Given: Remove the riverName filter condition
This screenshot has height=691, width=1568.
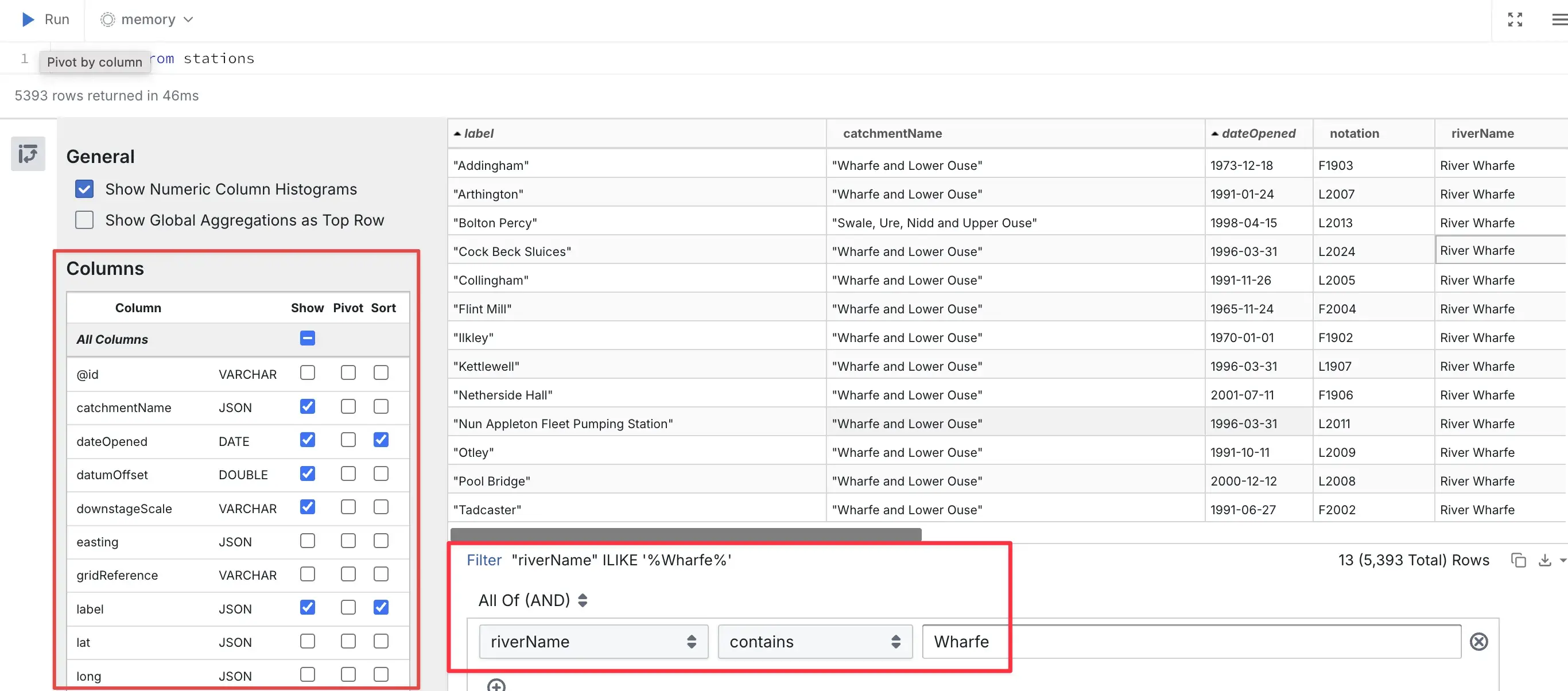Looking at the screenshot, I should [1478, 641].
